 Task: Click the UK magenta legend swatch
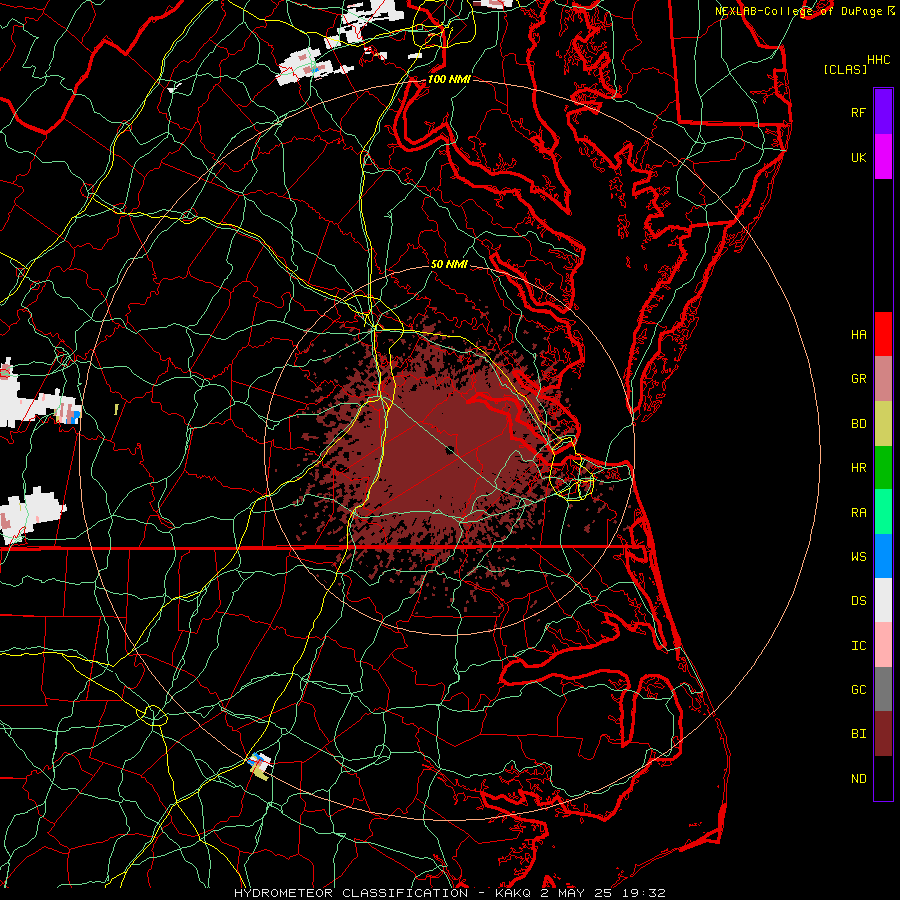(x=883, y=157)
